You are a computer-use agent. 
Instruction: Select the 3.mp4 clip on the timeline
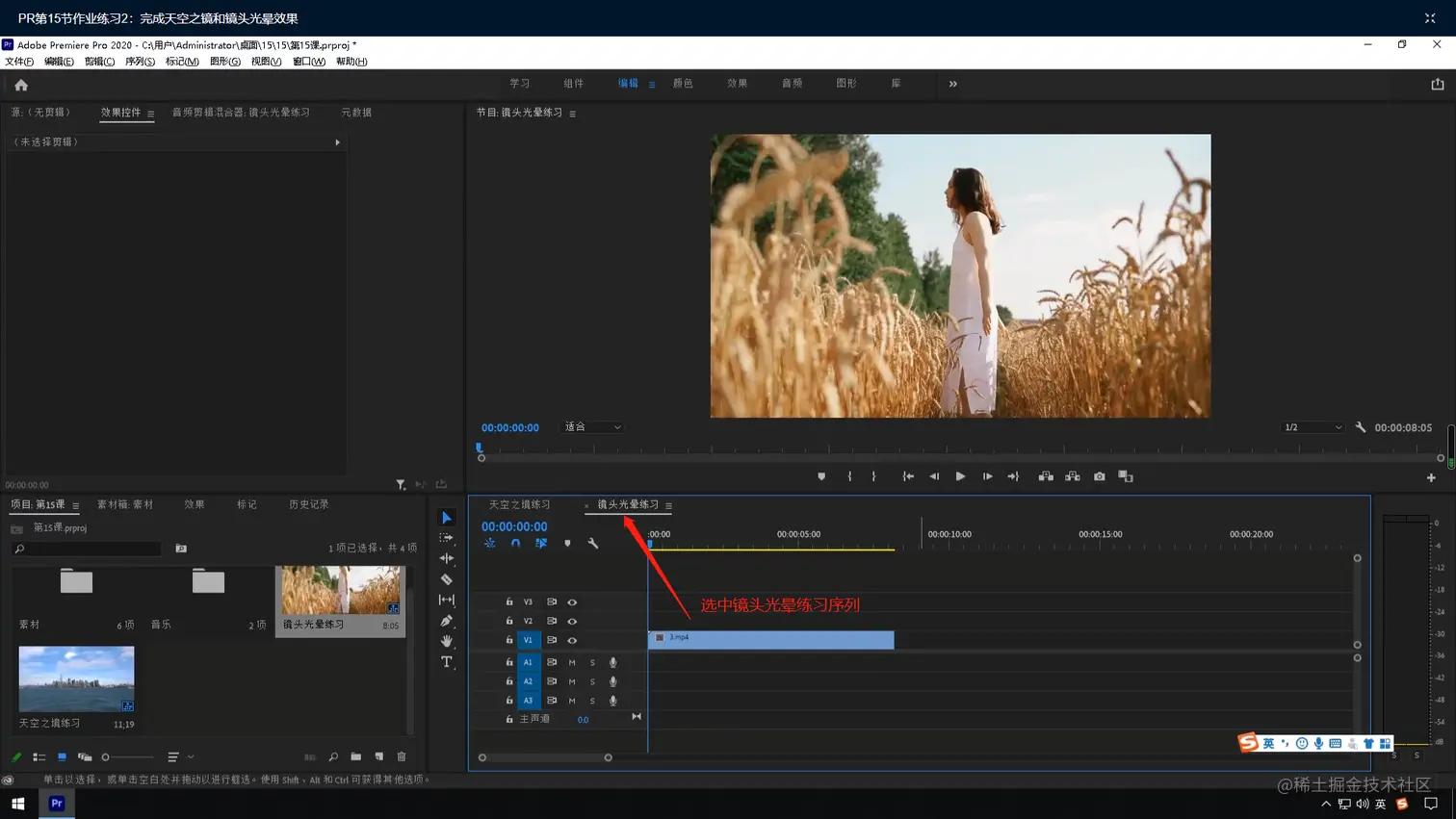[x=770, y=639]
